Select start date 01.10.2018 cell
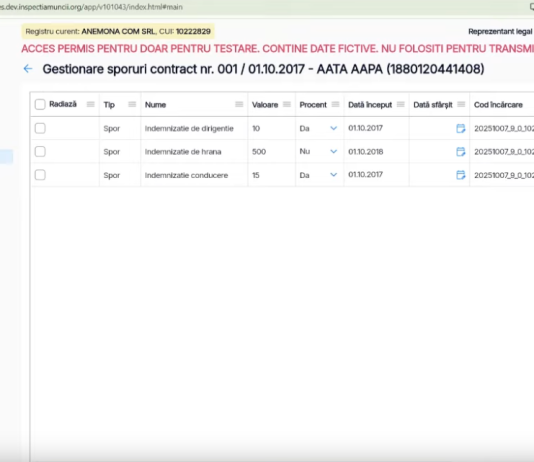The width and height of the screenshot is (534, 462). (376, 152)
